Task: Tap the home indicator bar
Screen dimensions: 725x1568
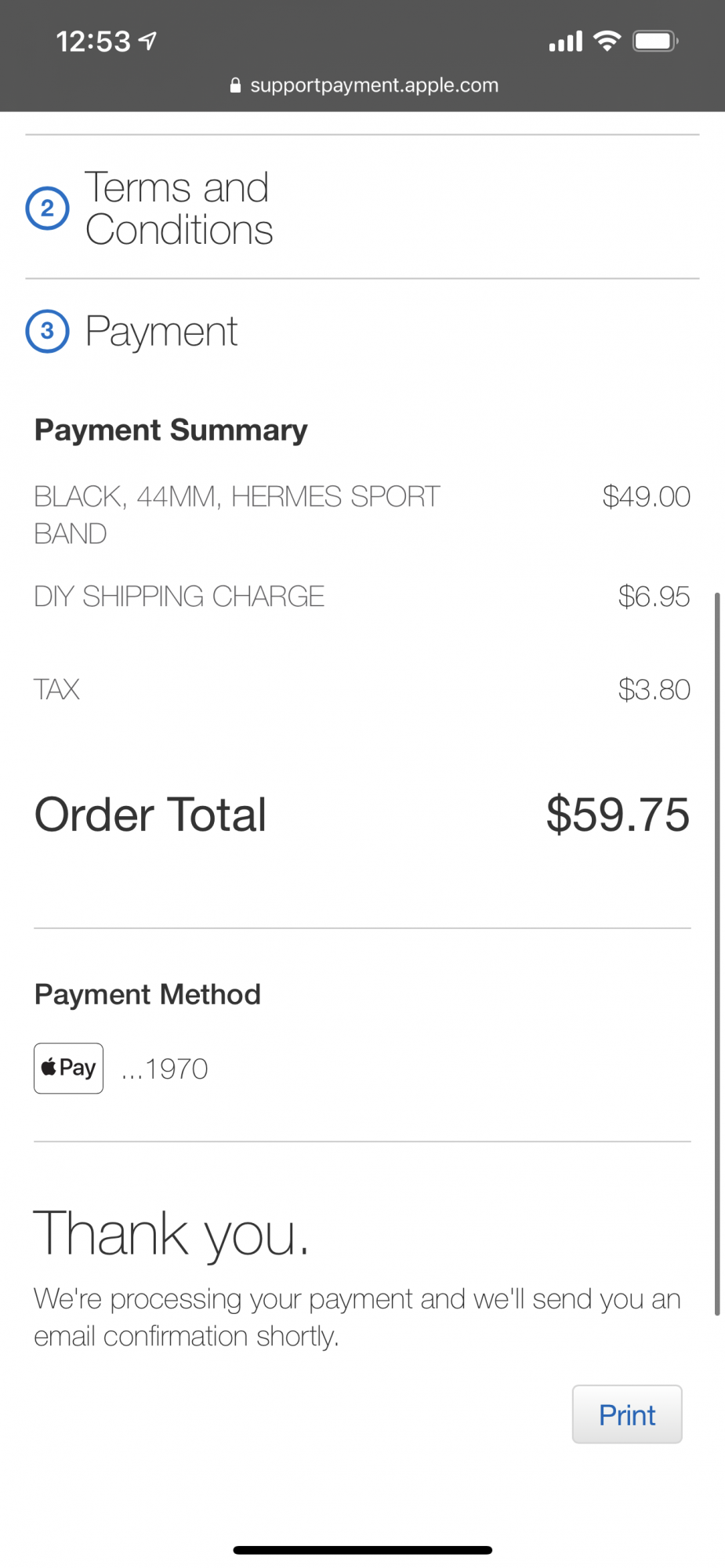Action: (362, 1550)
